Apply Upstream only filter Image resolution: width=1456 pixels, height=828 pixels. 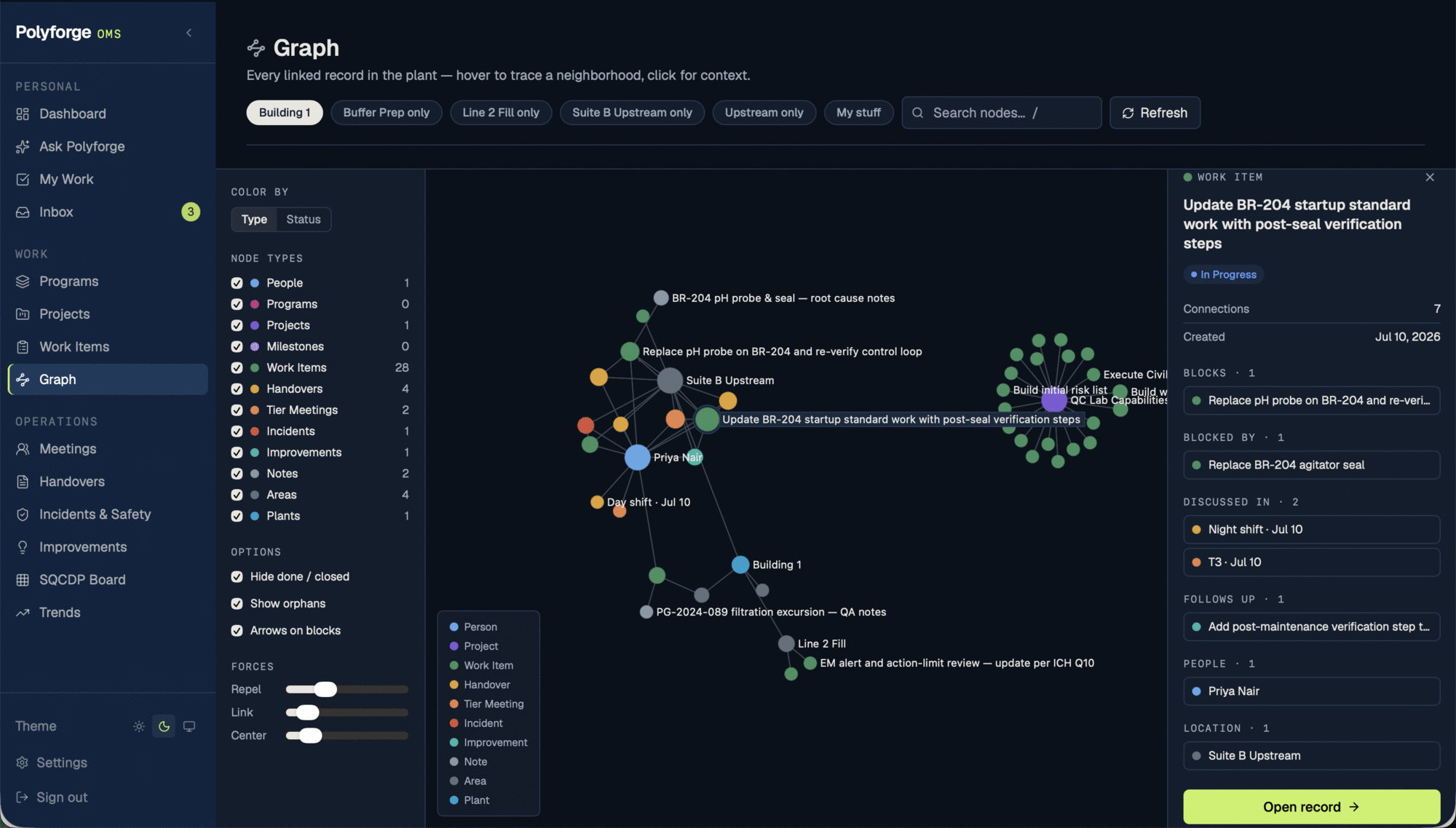tap(764, 112)
